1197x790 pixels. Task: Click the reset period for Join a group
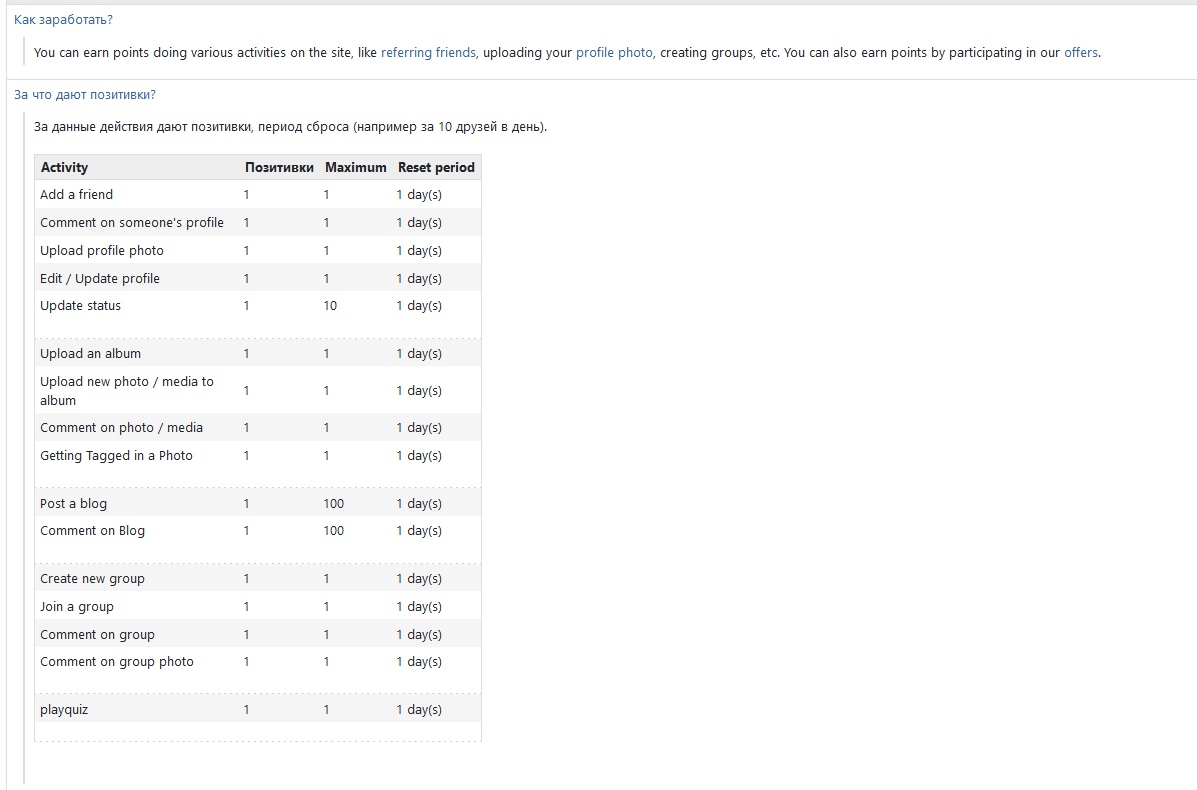click(419, 607)
